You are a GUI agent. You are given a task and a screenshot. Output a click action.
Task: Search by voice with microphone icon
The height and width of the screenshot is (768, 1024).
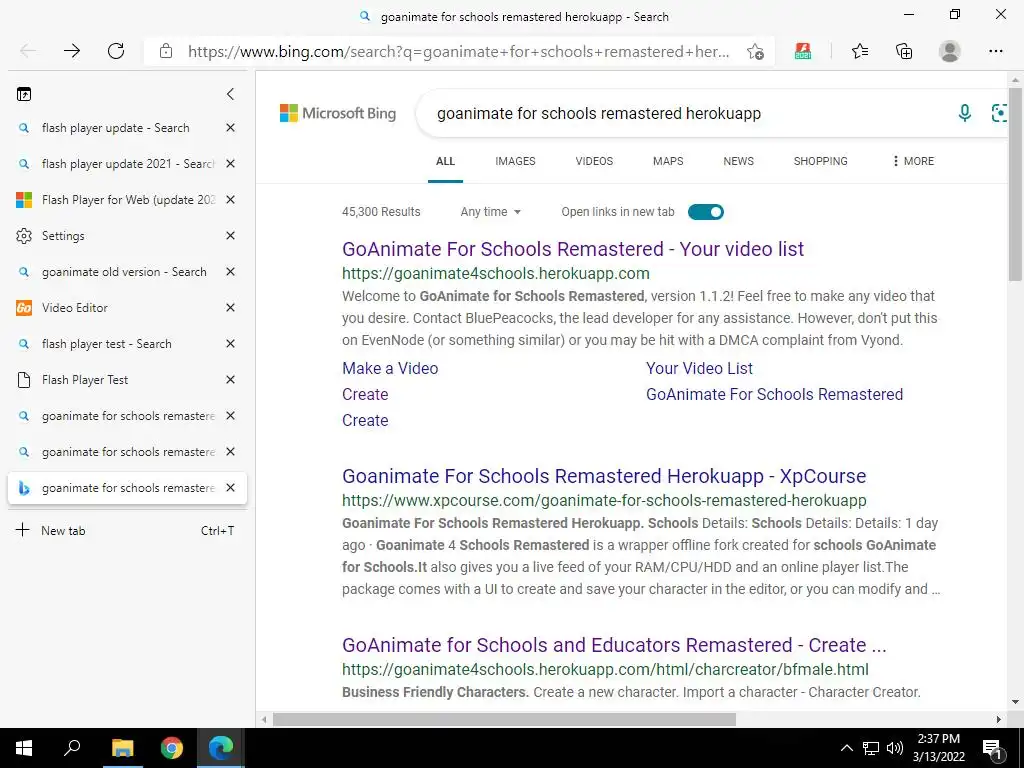coord(965,113)
